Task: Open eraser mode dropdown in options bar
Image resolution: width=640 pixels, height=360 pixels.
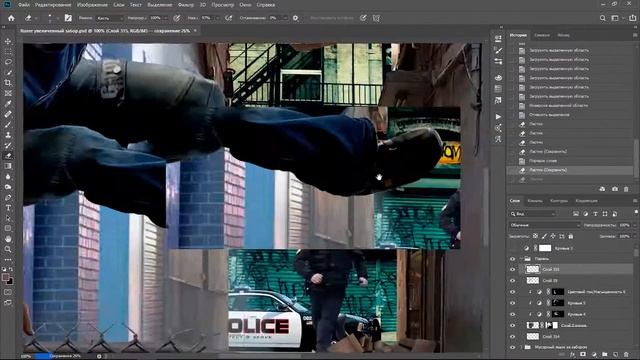Action: pyautogui.click(x=109, y=18)
